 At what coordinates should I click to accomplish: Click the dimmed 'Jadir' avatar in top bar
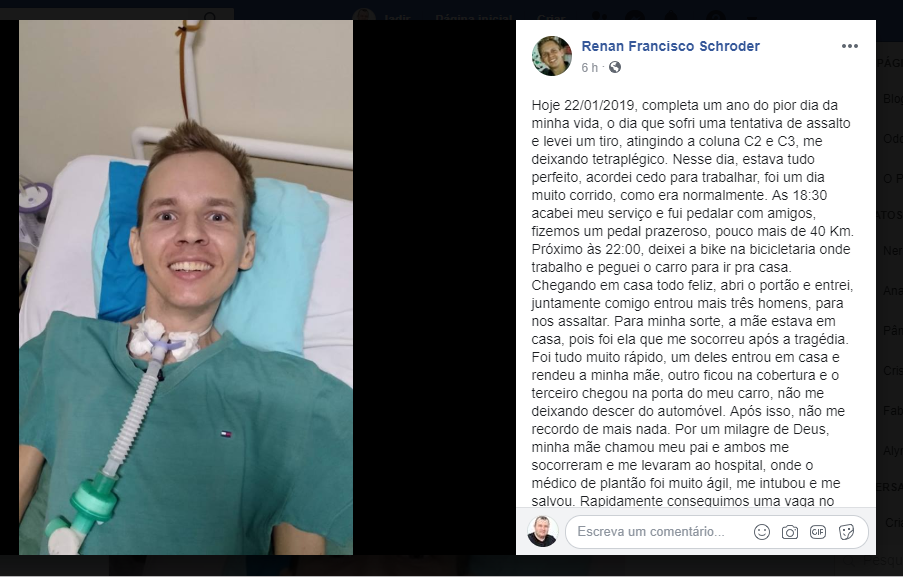[x=364, y=15]
